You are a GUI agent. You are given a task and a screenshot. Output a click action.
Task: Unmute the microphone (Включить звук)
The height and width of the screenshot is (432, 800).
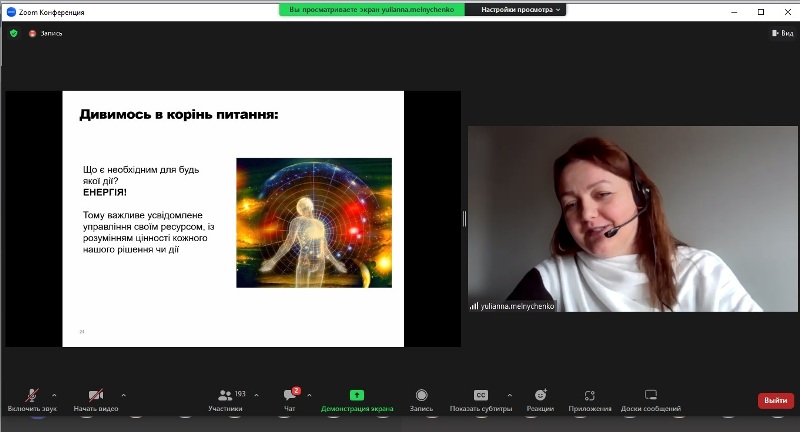tap(32, 396)
